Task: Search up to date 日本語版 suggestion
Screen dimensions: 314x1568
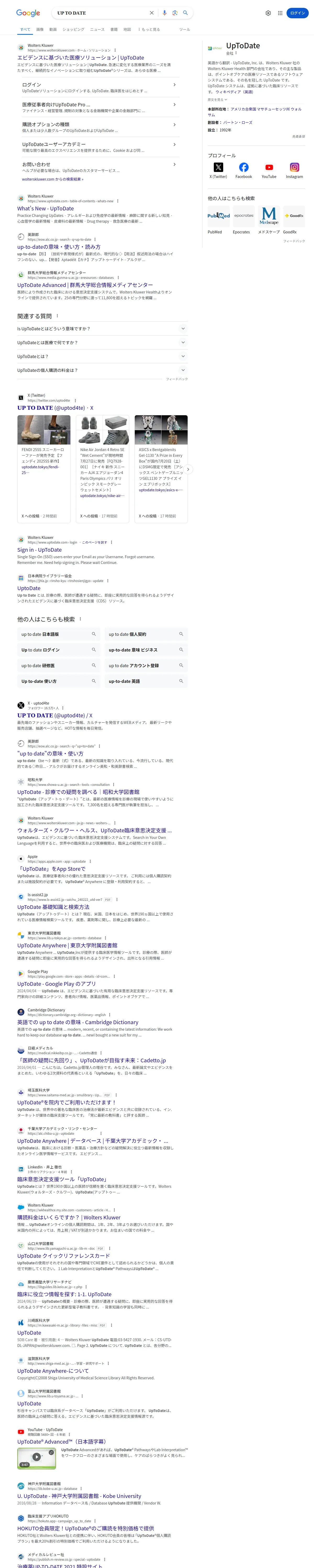Action: pos(59,634)
